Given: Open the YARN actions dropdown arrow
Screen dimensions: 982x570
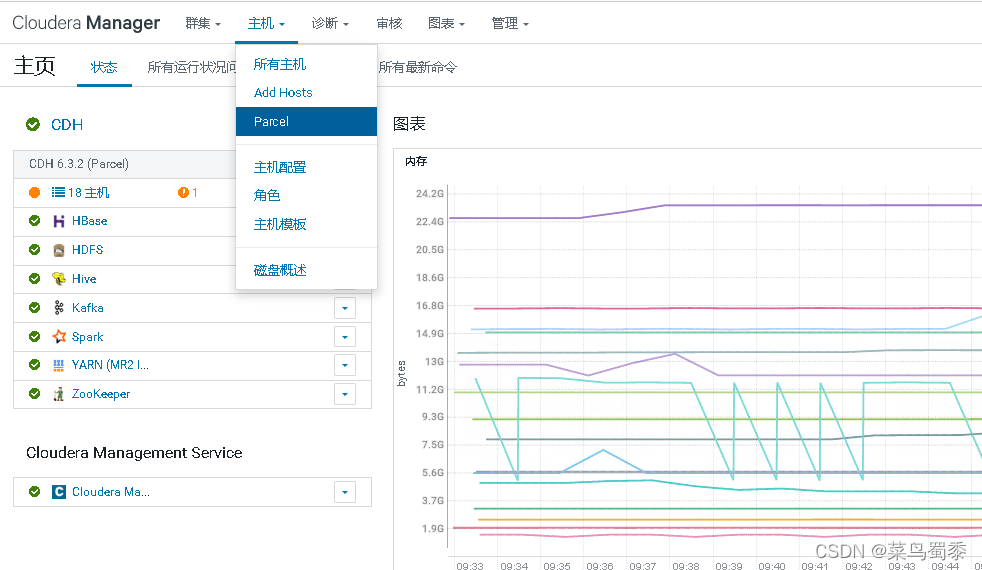Looking at the screenshot, I should click(x=345, y=365).
